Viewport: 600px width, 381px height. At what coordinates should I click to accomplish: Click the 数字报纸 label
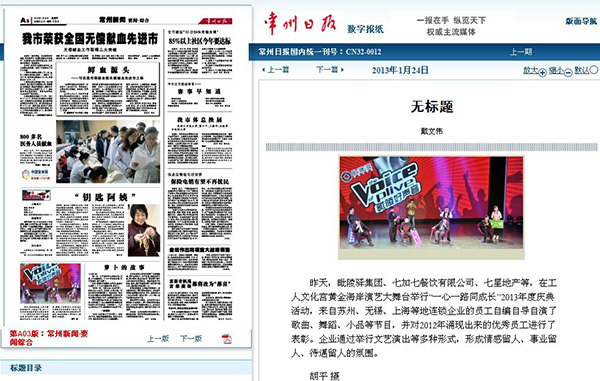tap(365, 29)
